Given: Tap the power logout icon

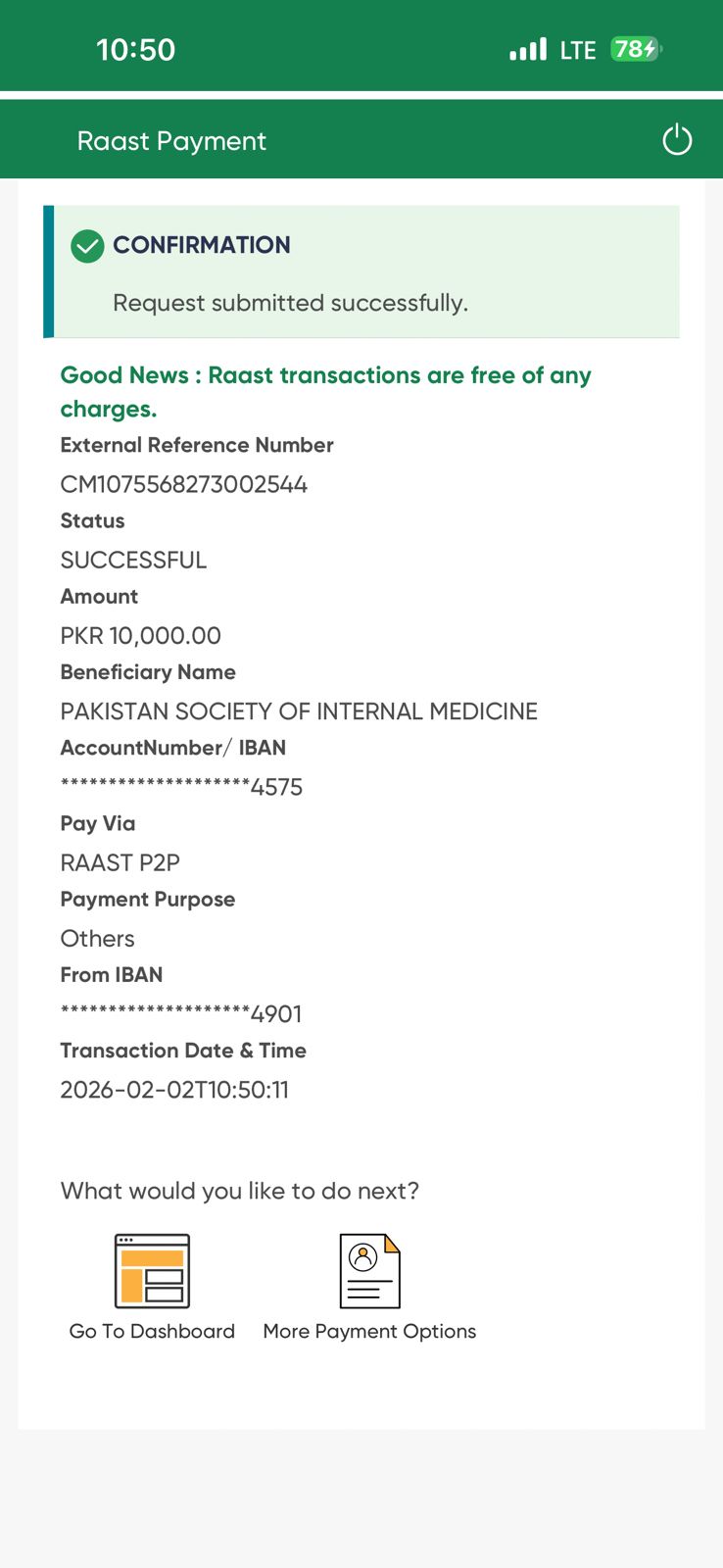Looking at the screenshot, I should (x=677, y=140).
